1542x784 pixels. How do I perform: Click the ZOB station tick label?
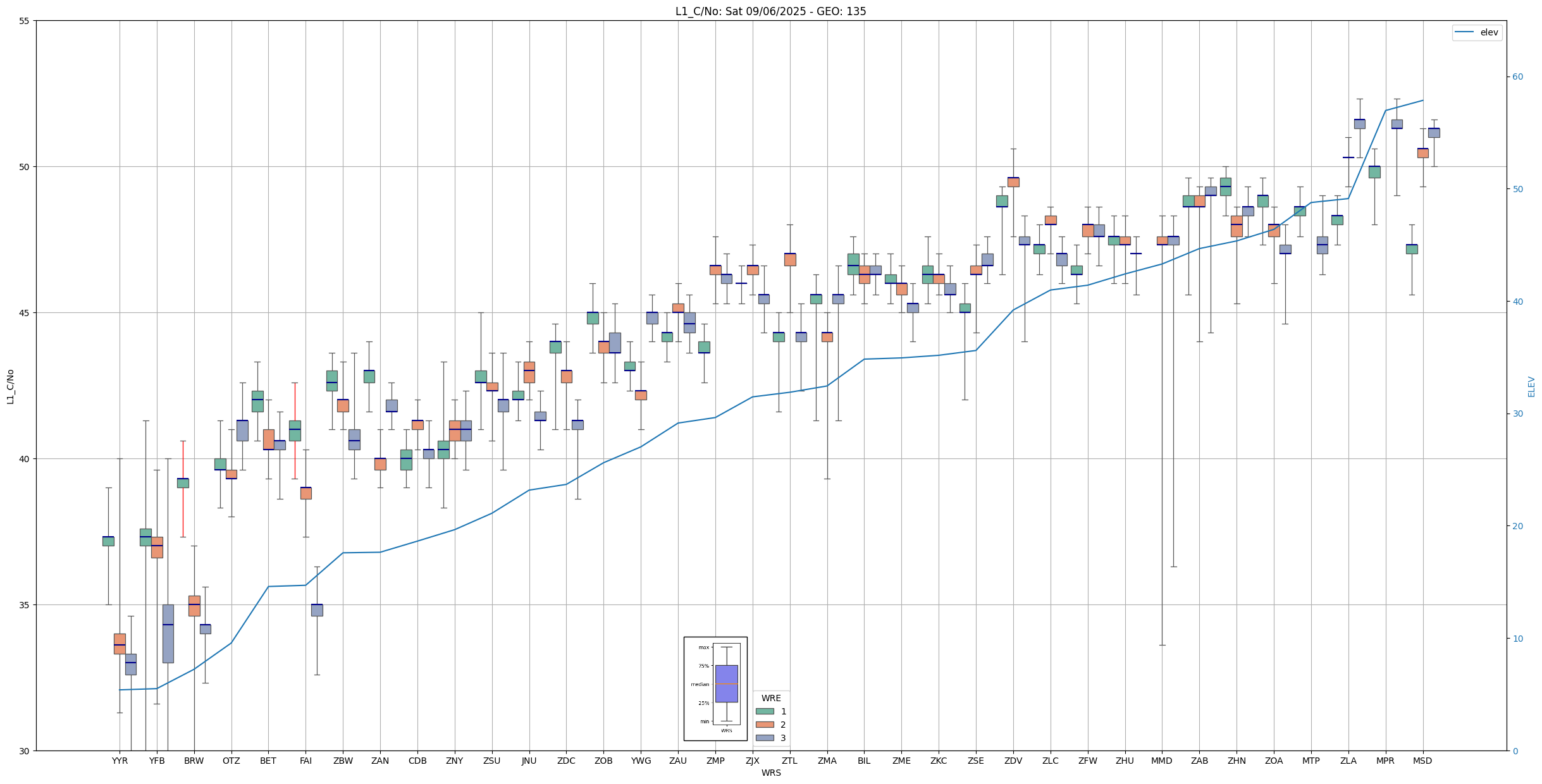[603, 761]
